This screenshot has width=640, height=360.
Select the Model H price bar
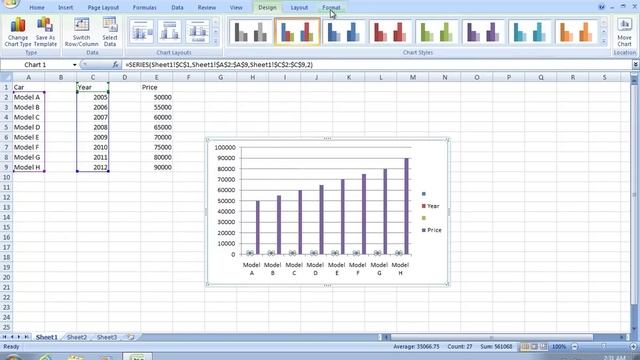[407, 206]
